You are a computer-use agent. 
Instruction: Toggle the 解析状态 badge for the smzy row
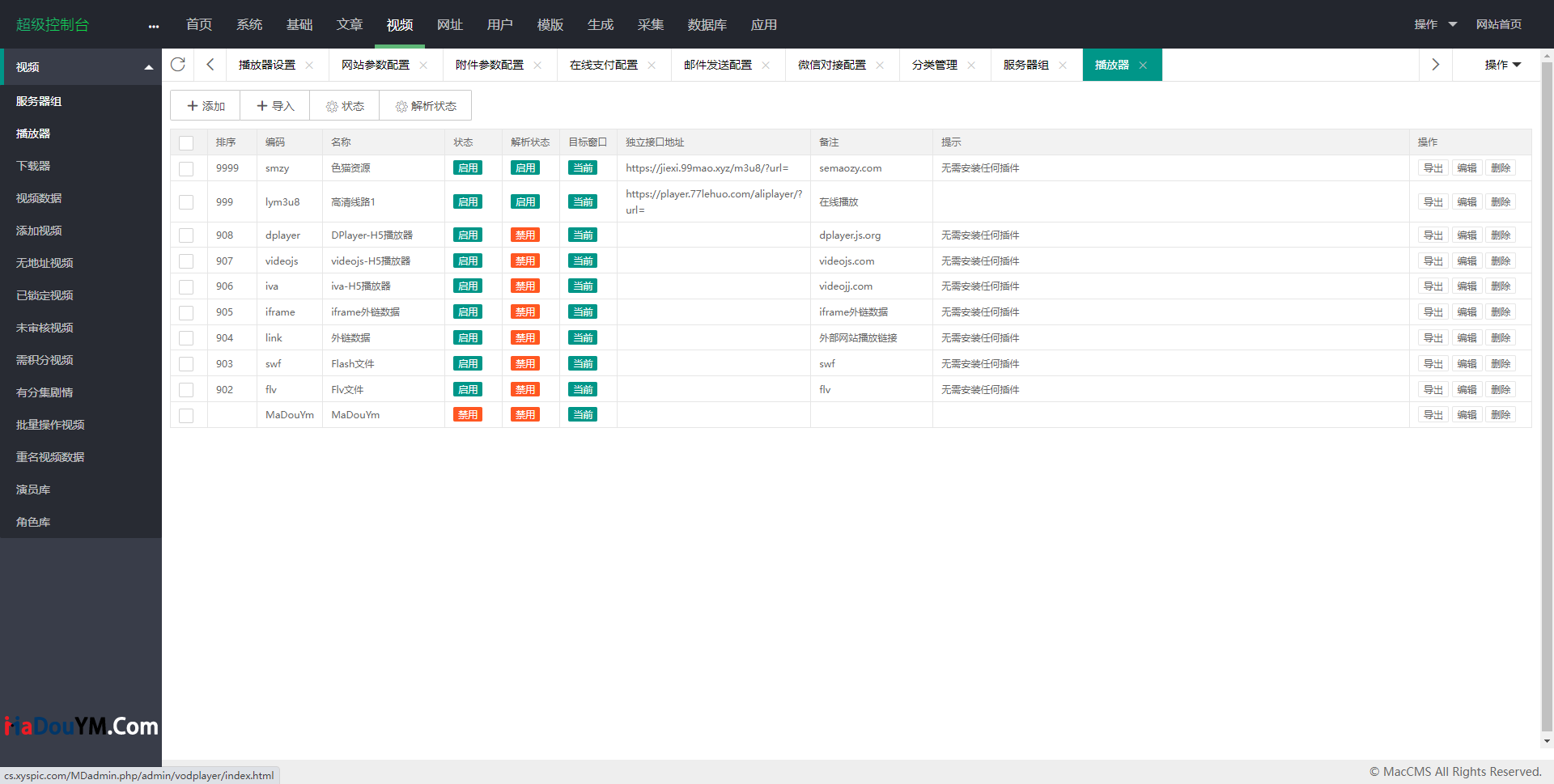coord(525,168)
